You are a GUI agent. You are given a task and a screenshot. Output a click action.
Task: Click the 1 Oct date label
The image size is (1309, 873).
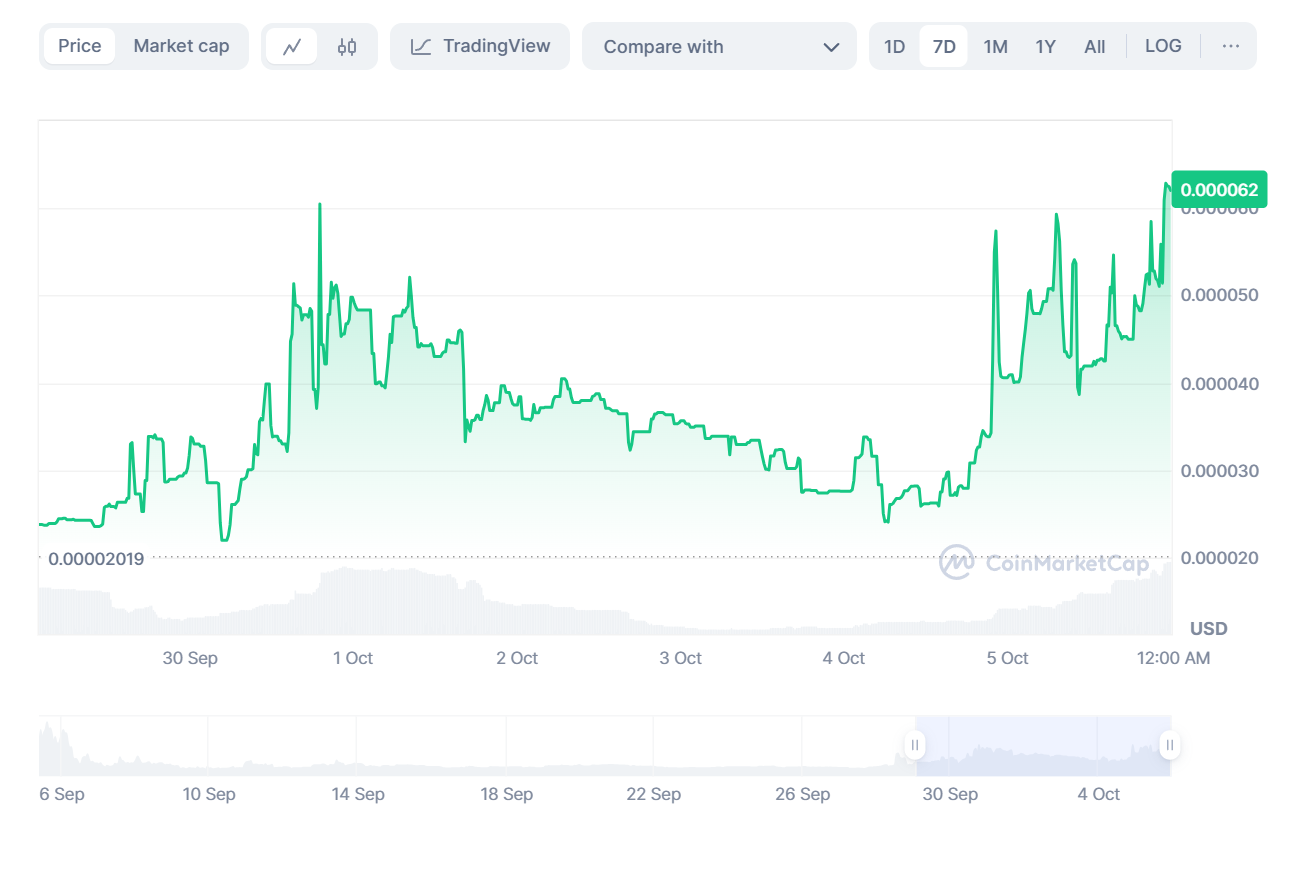click(x=353, y=658)
